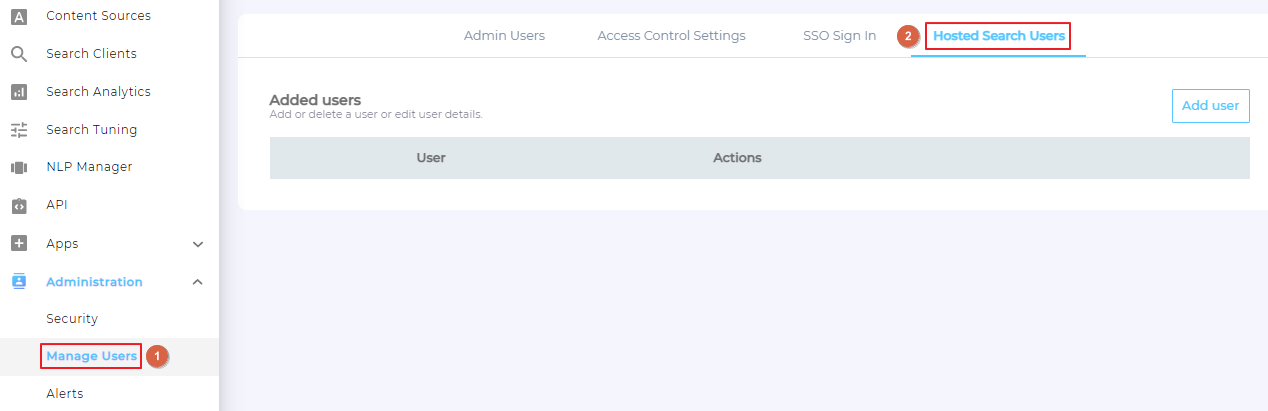The height and width of the screenshot is (411, 1268).
Task: Select the Hosted Search Users tab
Action: 998,36
